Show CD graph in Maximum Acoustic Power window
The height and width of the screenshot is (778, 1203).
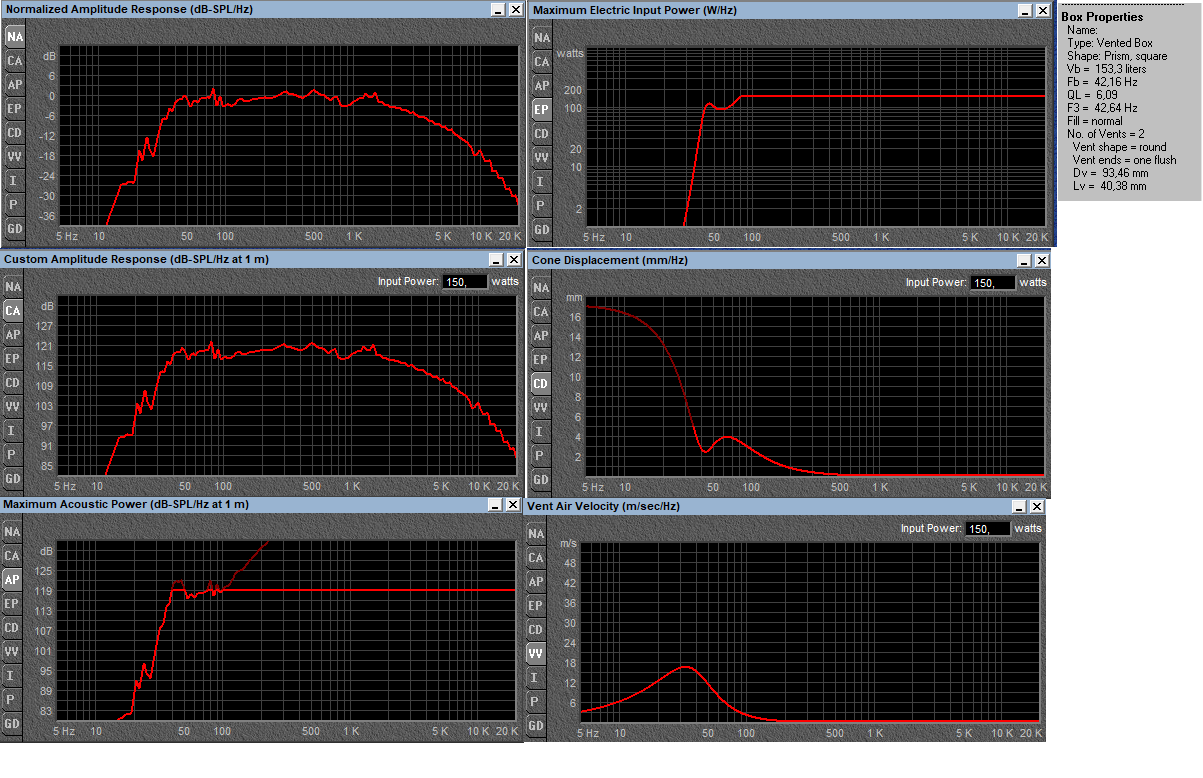click(x=12, y=628)
